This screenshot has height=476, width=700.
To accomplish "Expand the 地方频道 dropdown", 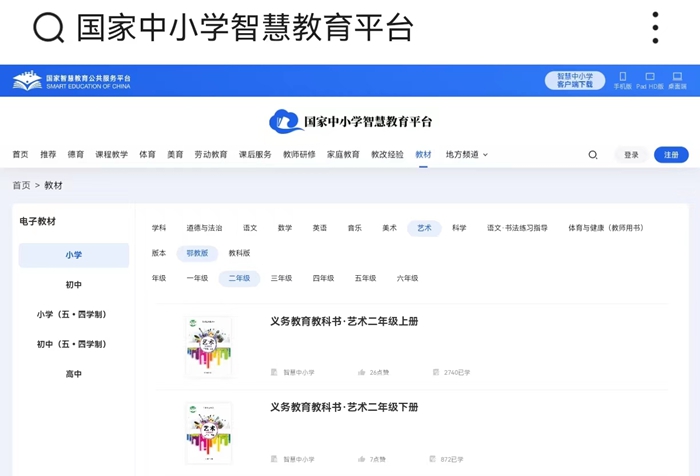I will point(466,155).
